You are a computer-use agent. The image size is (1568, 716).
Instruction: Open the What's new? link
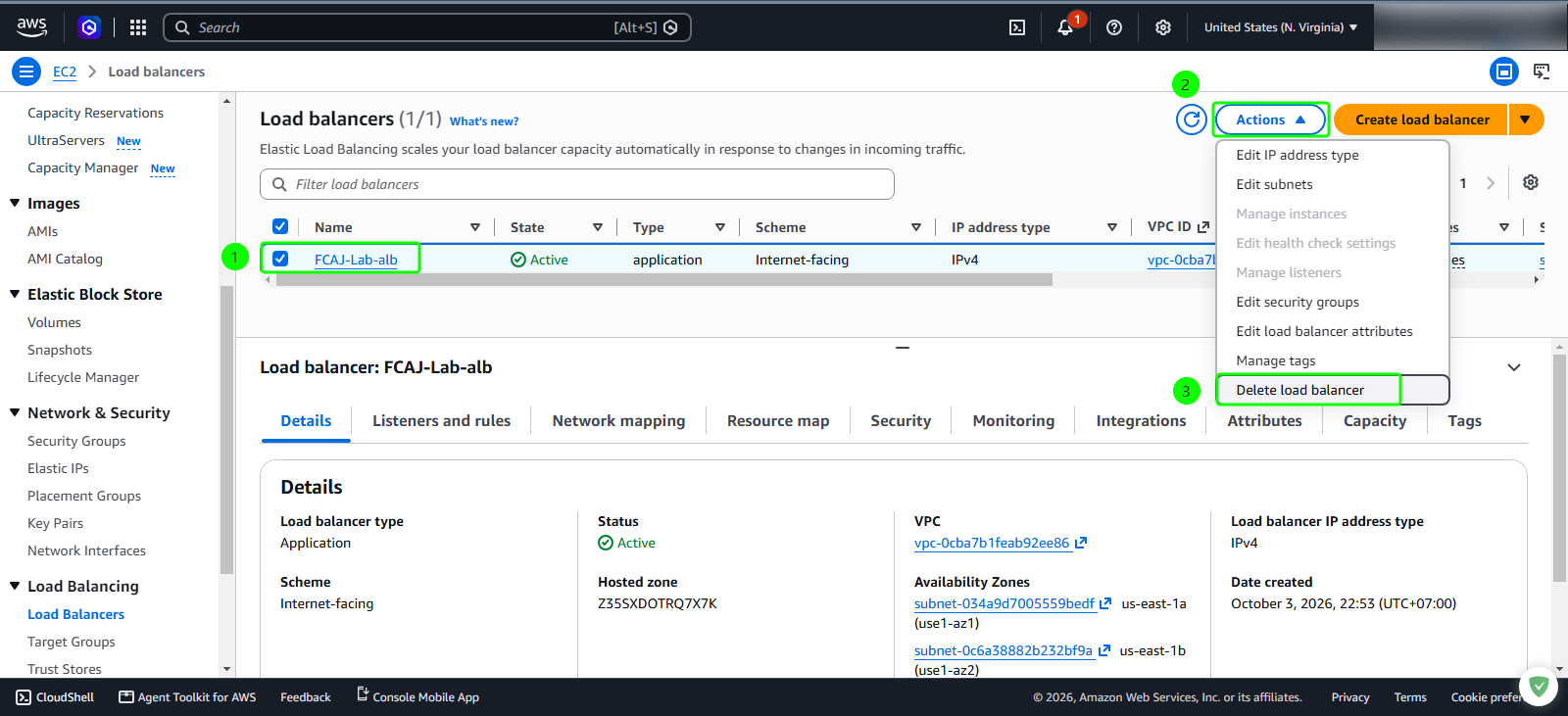pos(484,121)
